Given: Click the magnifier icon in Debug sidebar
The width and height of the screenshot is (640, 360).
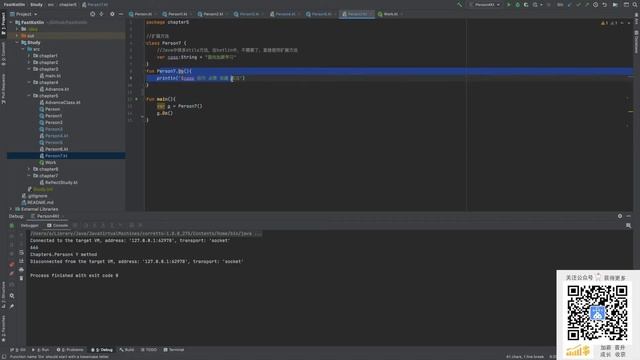Looking at the screenshot, I should tap(12, 296).
